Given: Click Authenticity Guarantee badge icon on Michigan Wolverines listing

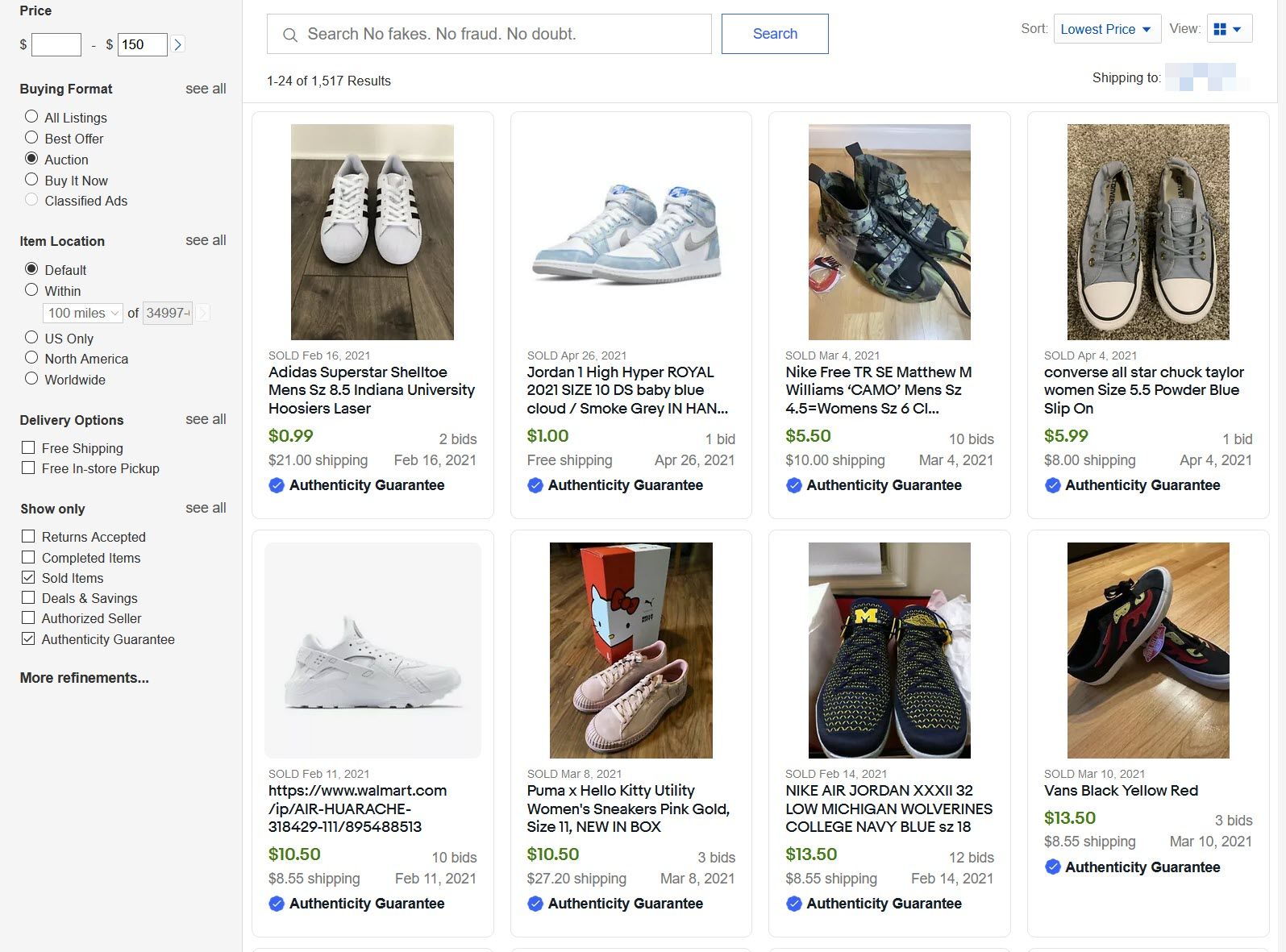Looking at the screenshot, I should [x=794, y=904].
